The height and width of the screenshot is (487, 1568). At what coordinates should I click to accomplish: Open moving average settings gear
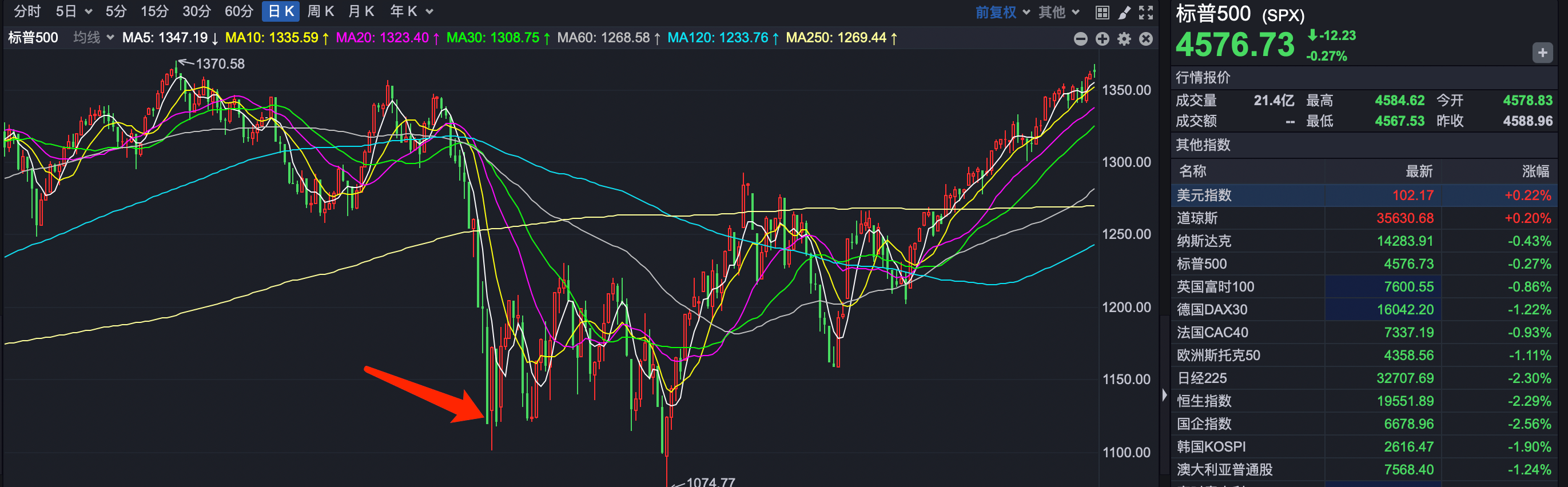point(1124,39)
